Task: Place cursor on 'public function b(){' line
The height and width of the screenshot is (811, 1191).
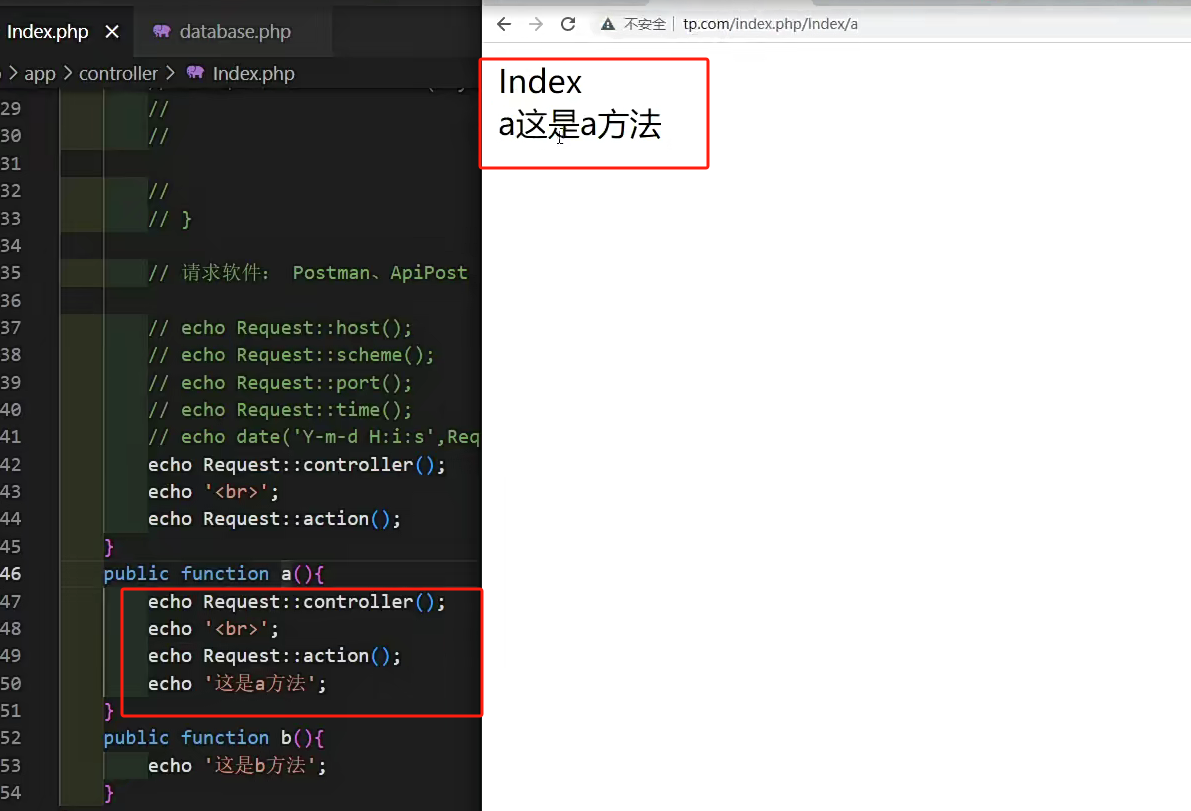Action: coord(214,738)
